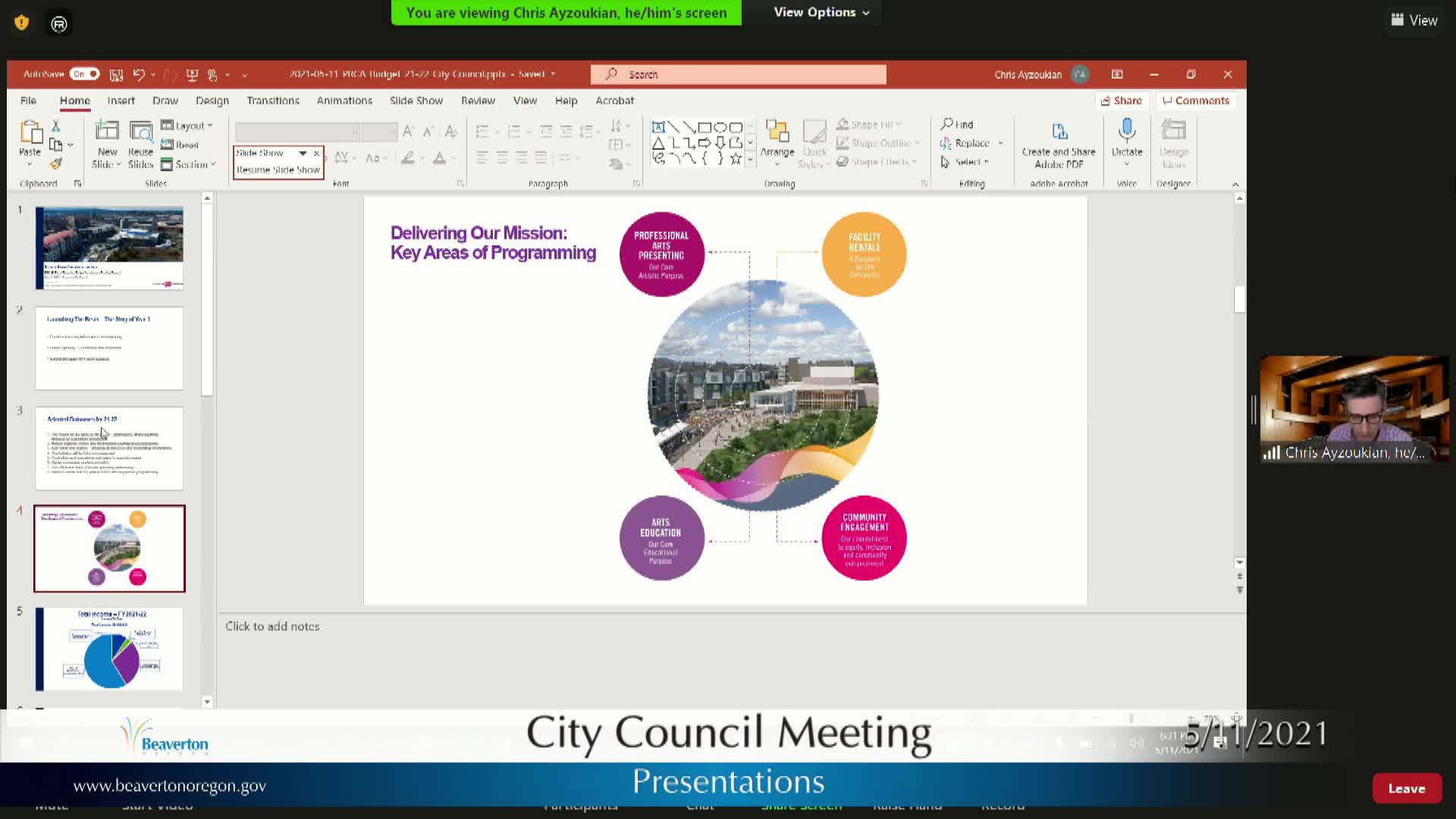The image size is (1456, 819).
Task: Switch to the Transitions tab
Action: tap(272, 100)
